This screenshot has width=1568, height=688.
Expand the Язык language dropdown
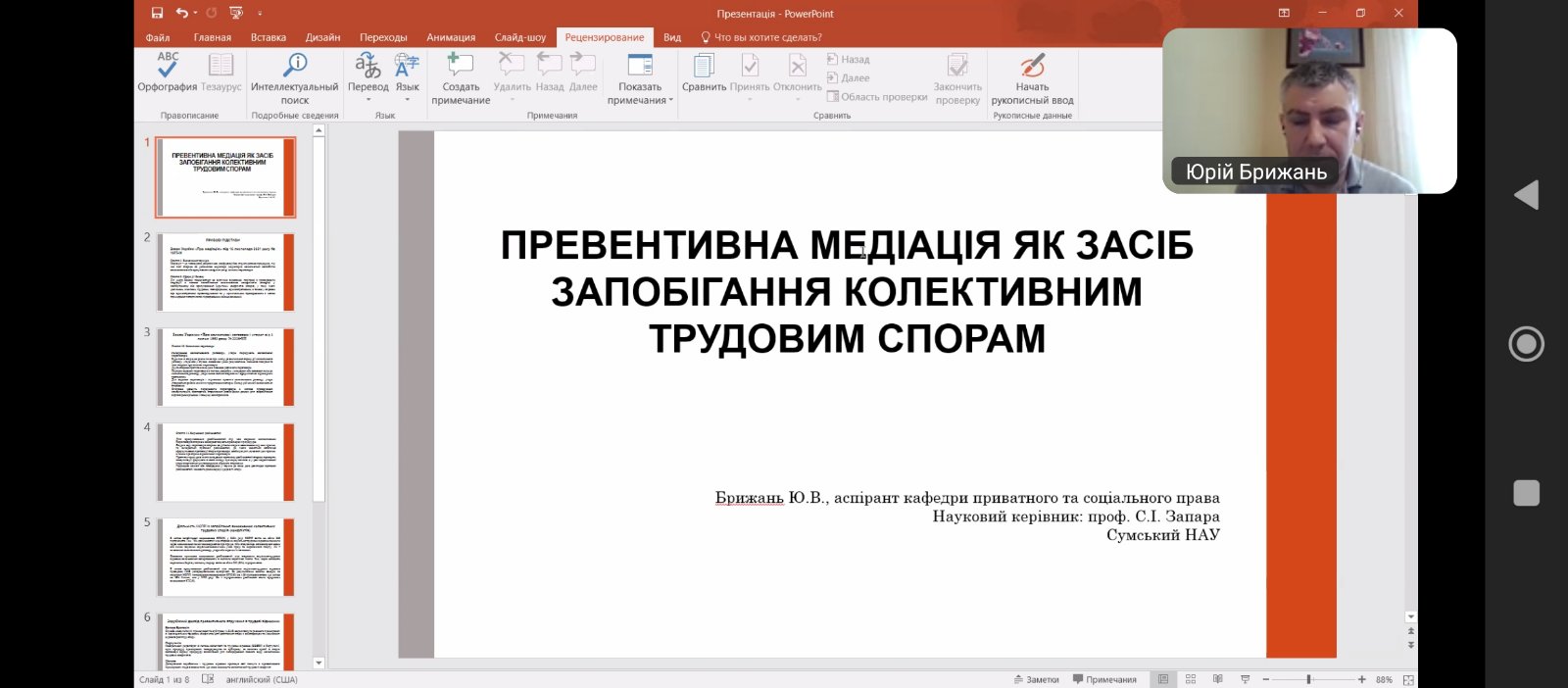coord(407,99)
